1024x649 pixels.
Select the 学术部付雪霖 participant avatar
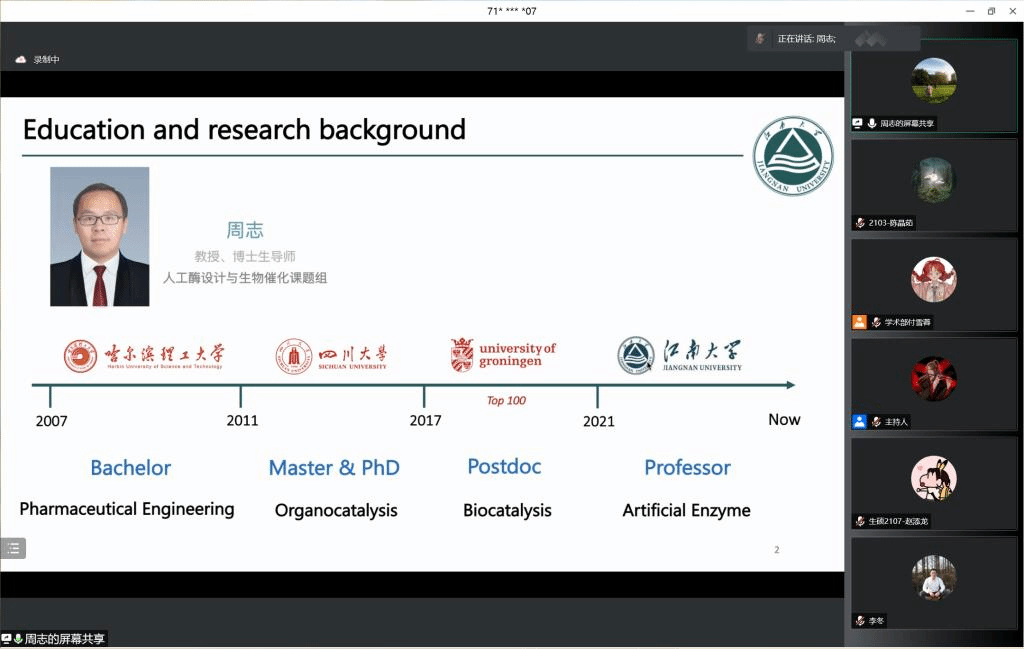click(933, 279)
